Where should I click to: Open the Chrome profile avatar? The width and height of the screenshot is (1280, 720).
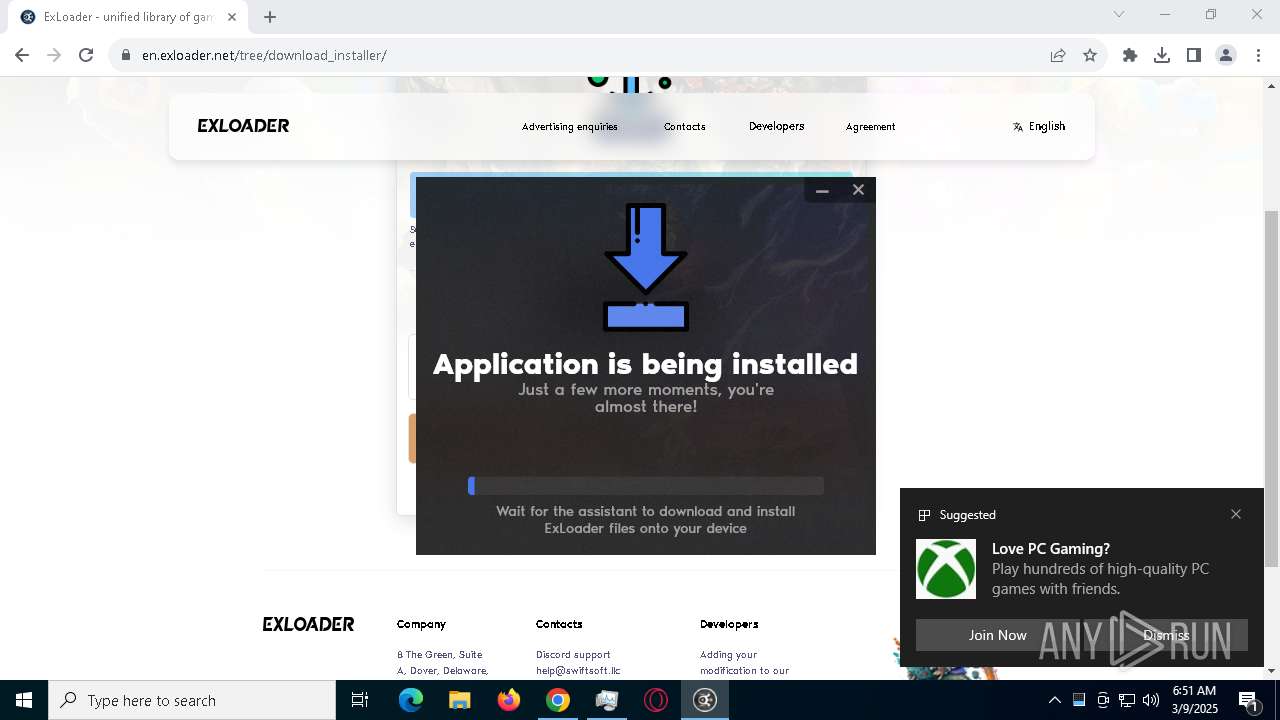(1226, 55)
